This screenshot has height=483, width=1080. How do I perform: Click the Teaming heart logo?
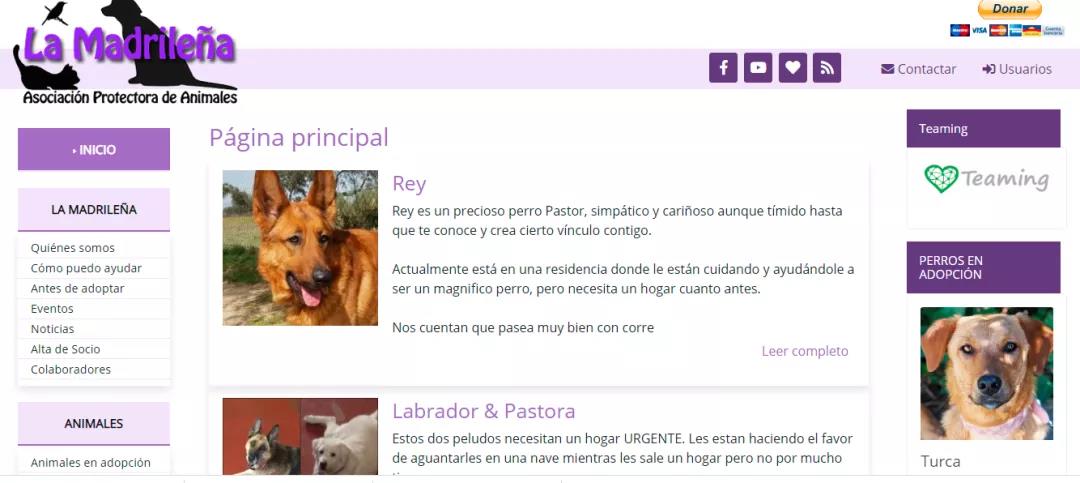click(986, 179)
